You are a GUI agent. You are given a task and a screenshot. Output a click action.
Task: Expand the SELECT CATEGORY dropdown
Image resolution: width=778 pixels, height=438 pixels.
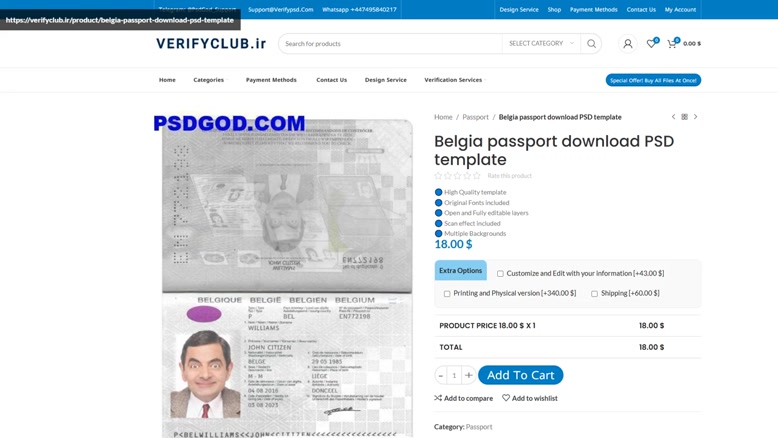coord(541,44)
